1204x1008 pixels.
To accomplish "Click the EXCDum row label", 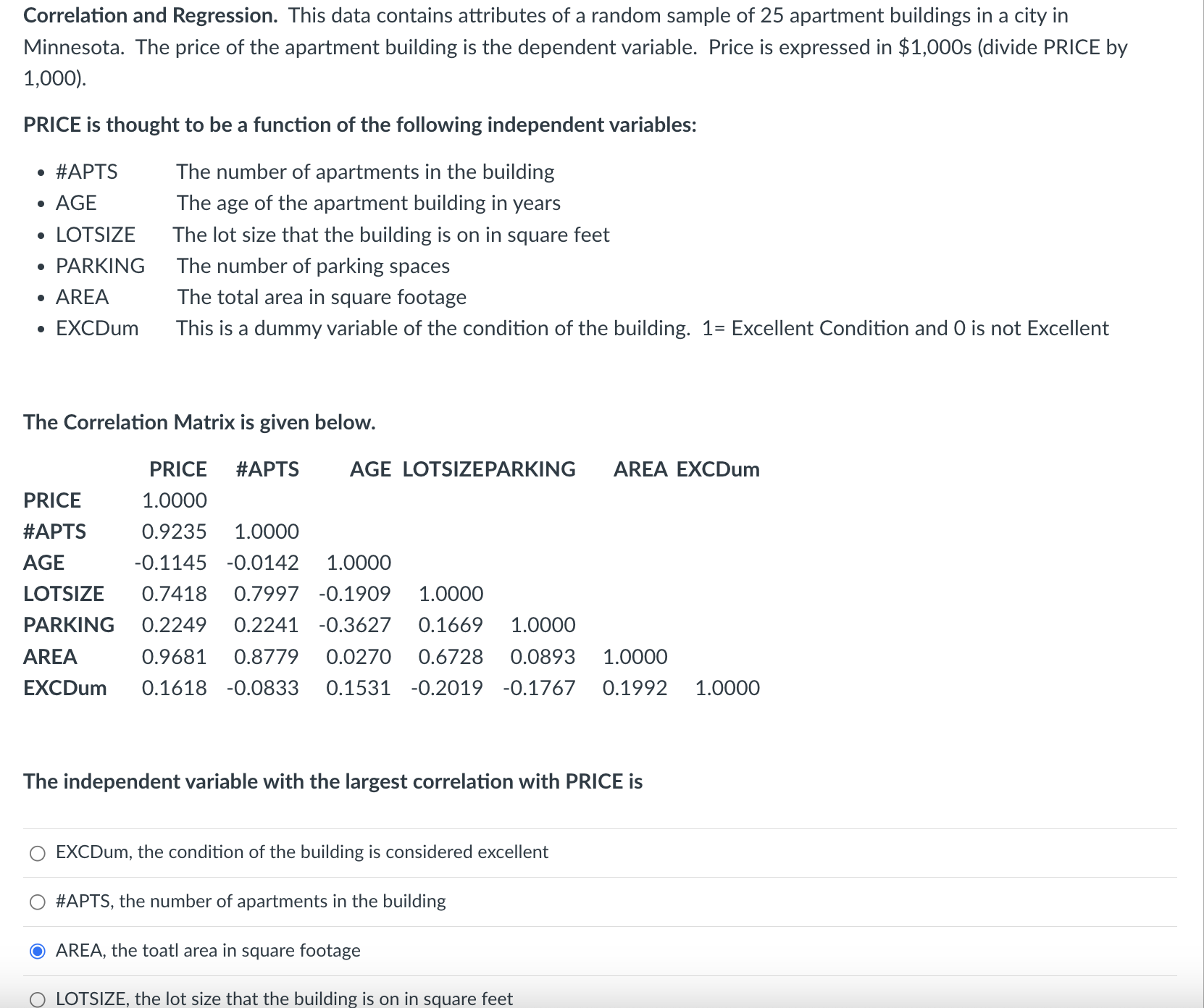I will [x=65, y=688].
